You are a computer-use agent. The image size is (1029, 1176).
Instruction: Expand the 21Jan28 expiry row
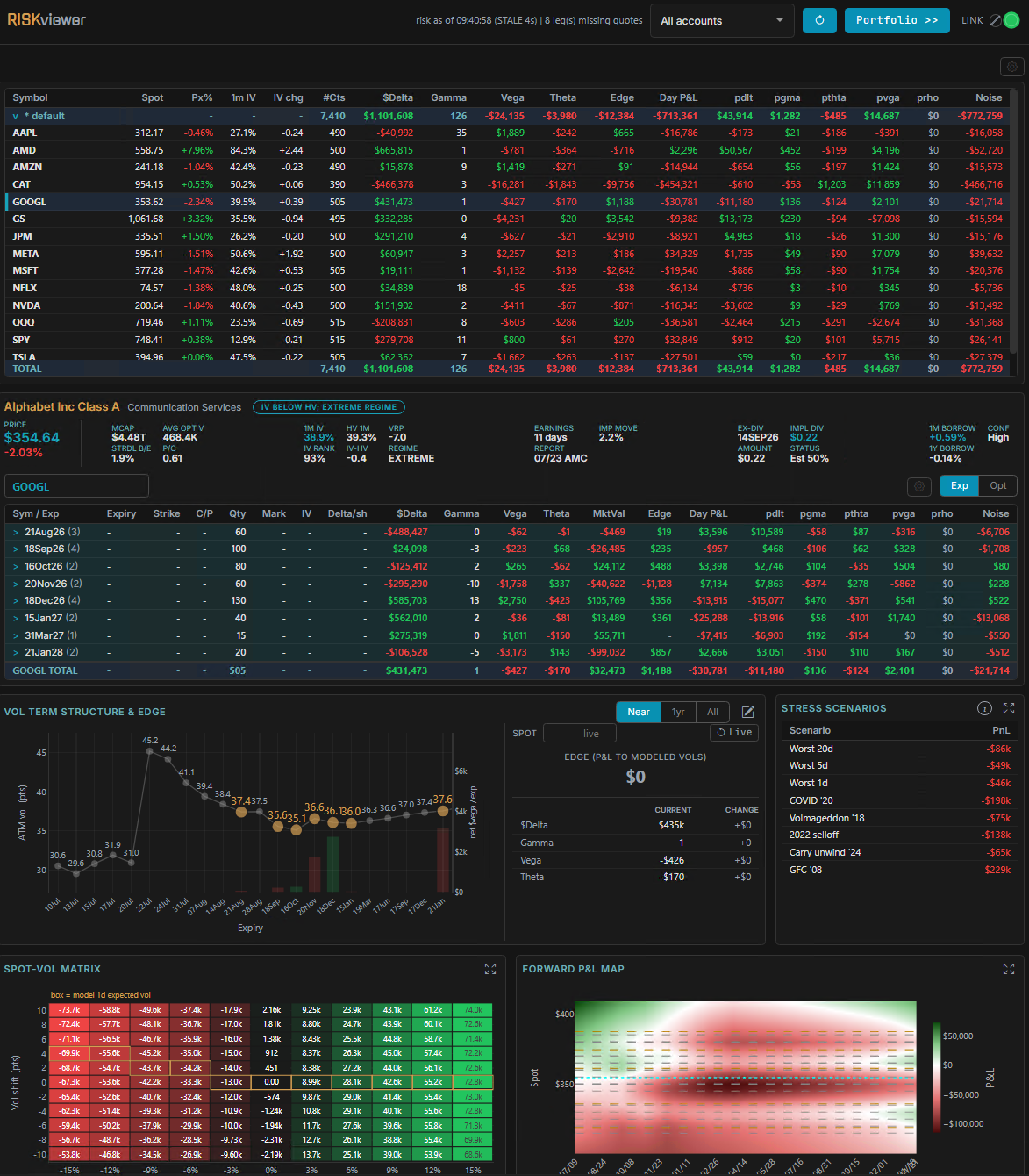pyautogui.click(x=16, y=652)
